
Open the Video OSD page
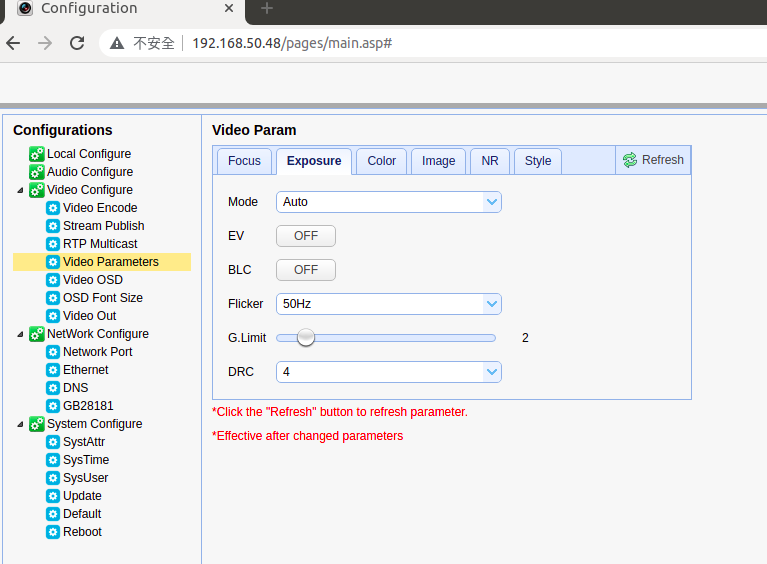pyautogui.click(x=93, y=280)
